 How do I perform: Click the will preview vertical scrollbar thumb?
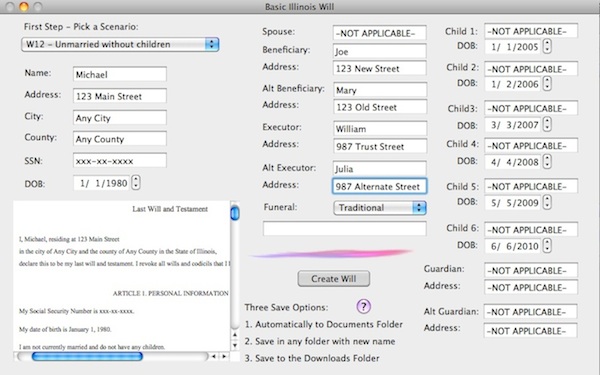coord(235,213)
